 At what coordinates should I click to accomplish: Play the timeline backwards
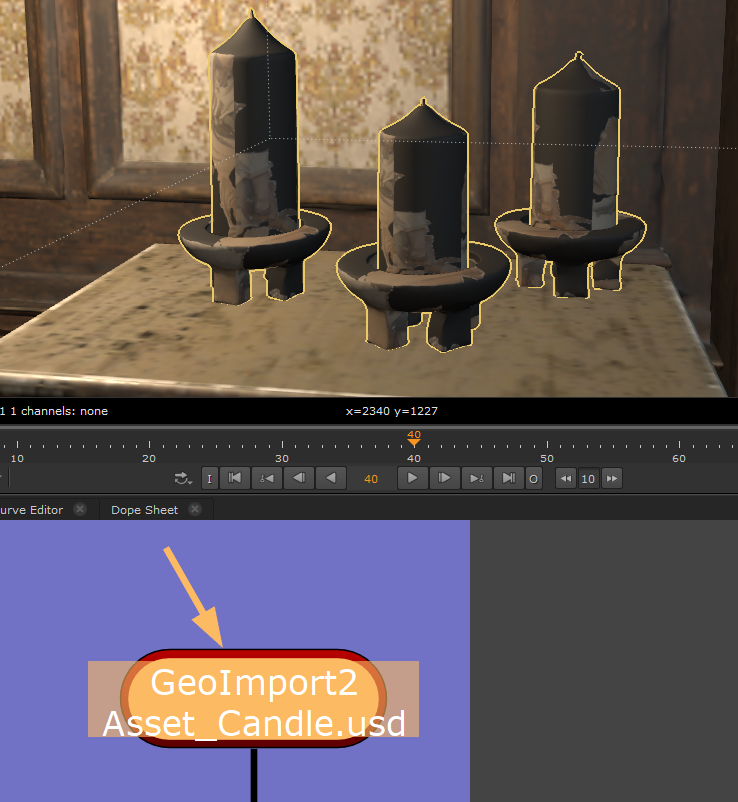[x=330, y=479]
